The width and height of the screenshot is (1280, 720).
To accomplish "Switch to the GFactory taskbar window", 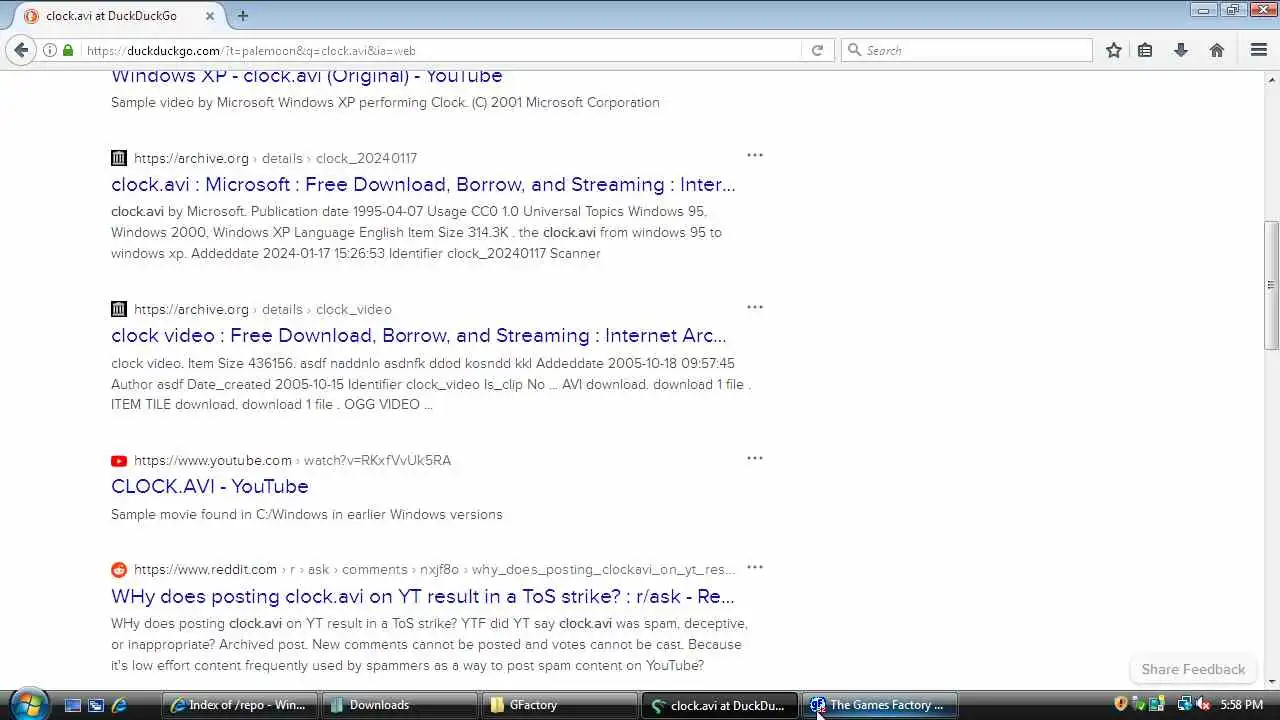I will (x=559, y=705).
